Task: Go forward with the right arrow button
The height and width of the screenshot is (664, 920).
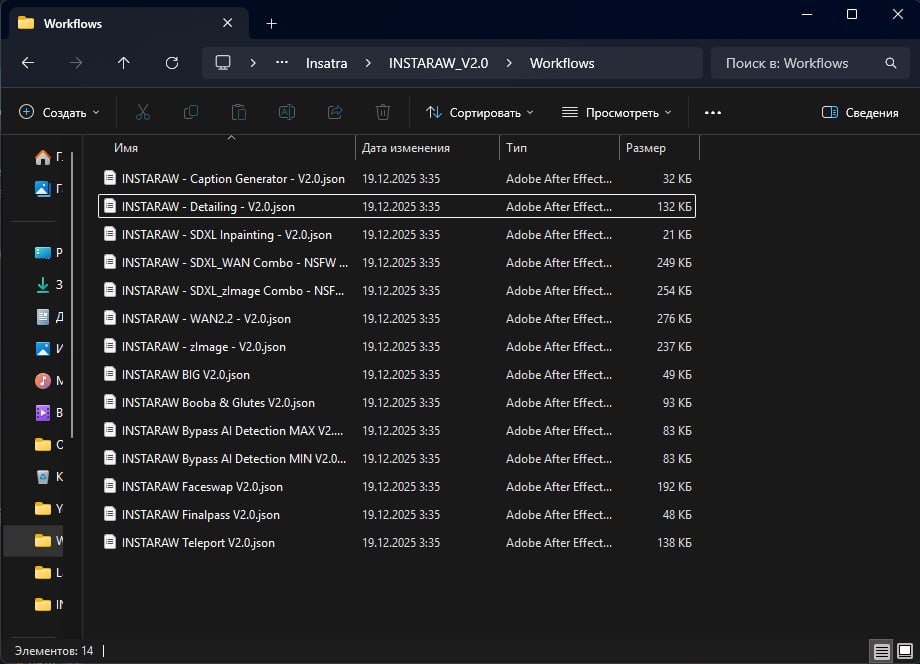Action: [76, 63]
